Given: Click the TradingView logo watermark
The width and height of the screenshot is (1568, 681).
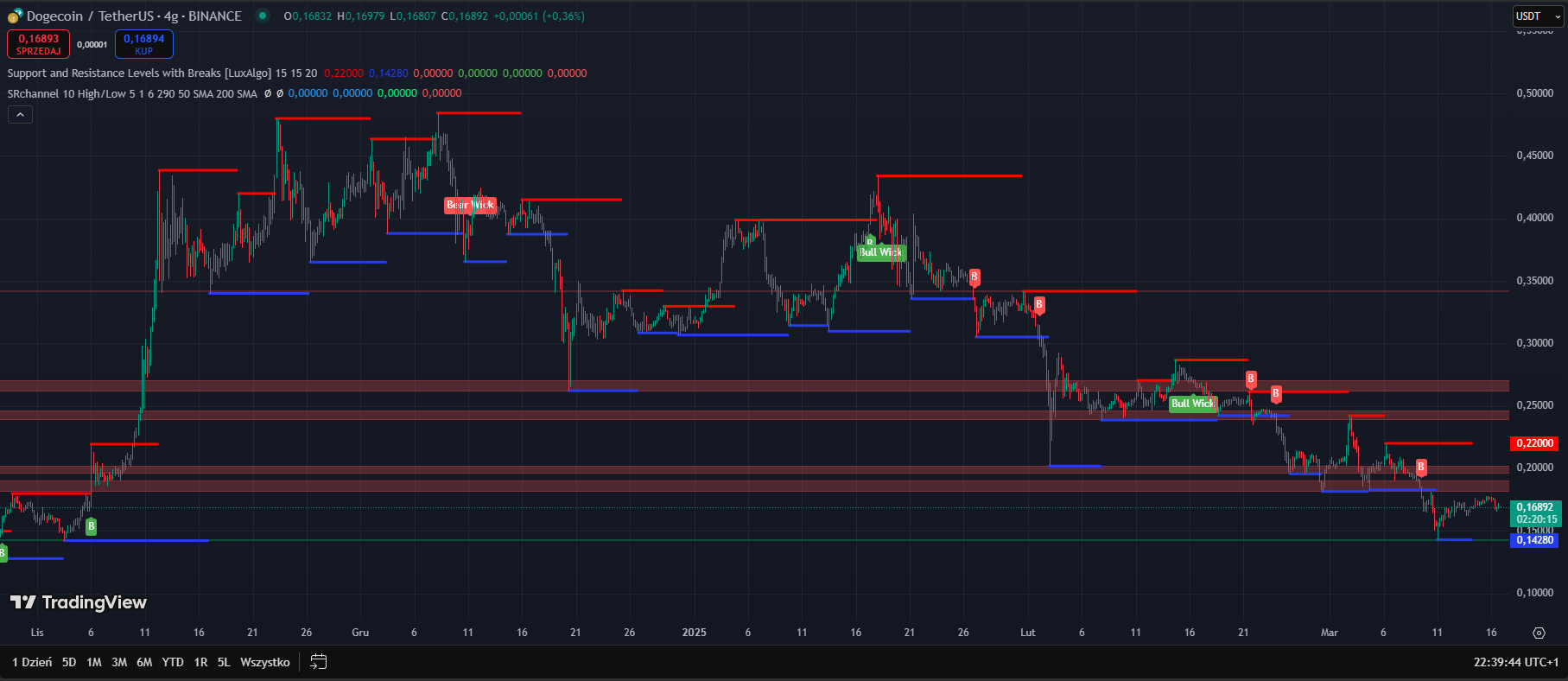Looking at the screenshot, I should (79, 602).
